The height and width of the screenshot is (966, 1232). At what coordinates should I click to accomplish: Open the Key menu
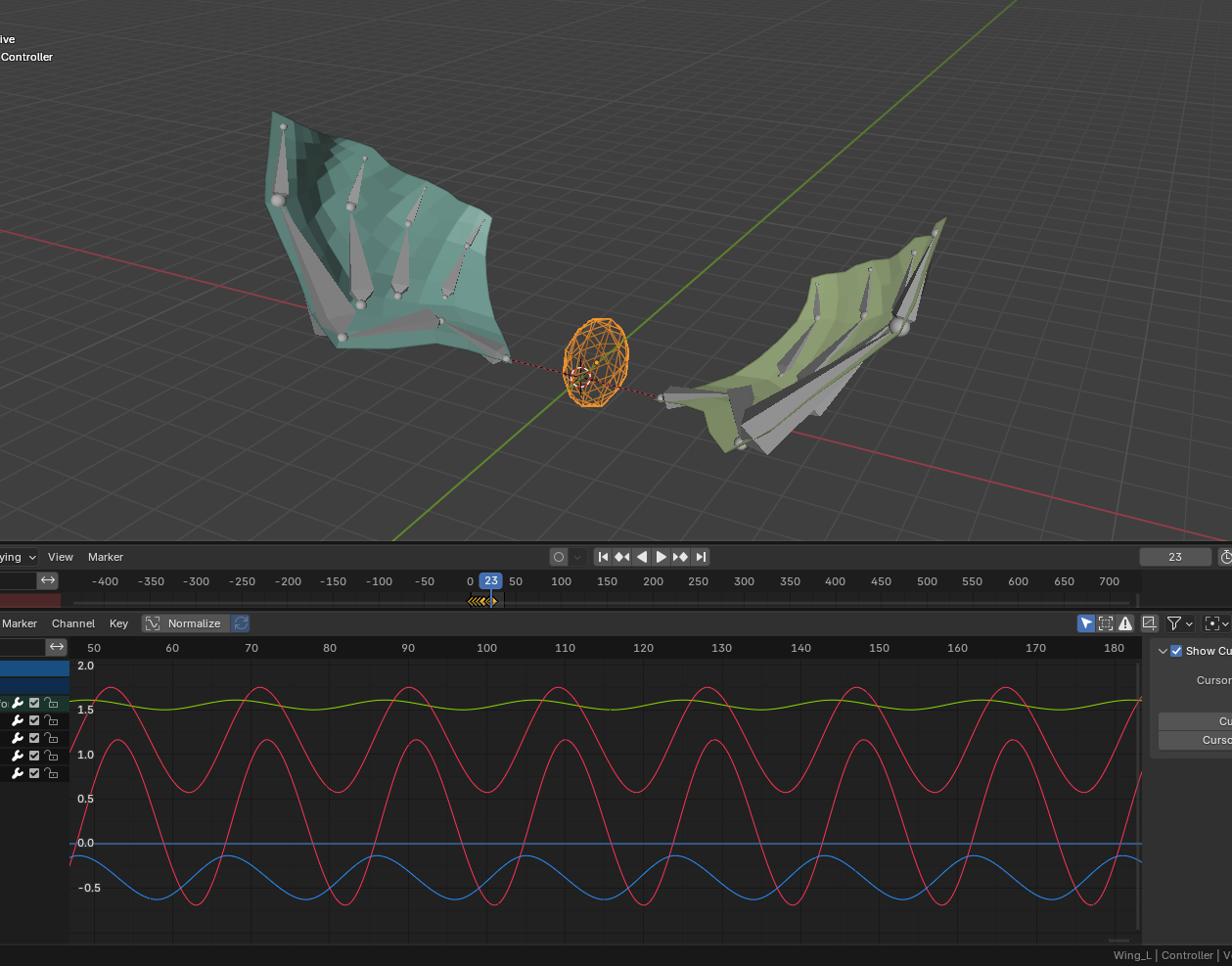tap(118, 623)
